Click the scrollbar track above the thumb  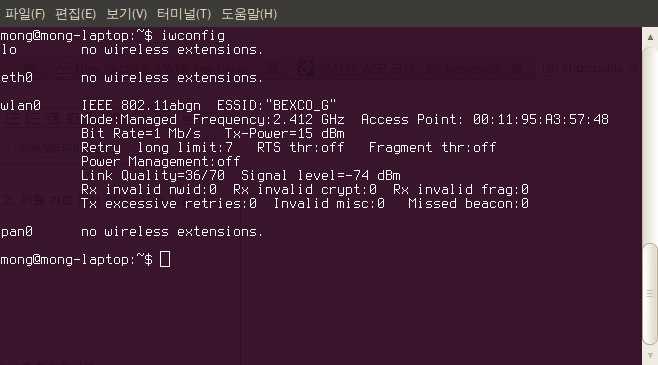point(650,143)
